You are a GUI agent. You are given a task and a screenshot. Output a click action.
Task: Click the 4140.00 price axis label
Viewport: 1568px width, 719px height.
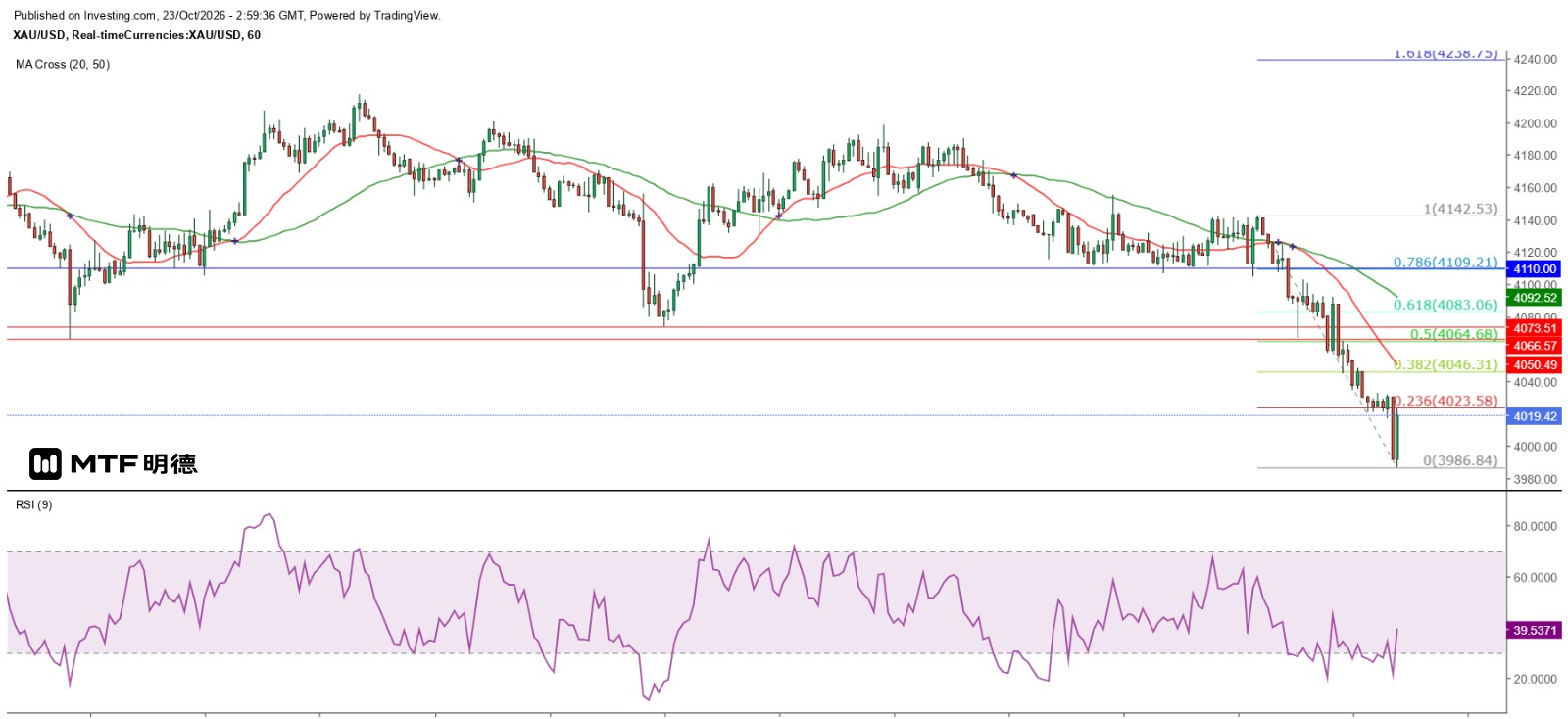point(1536,220)
